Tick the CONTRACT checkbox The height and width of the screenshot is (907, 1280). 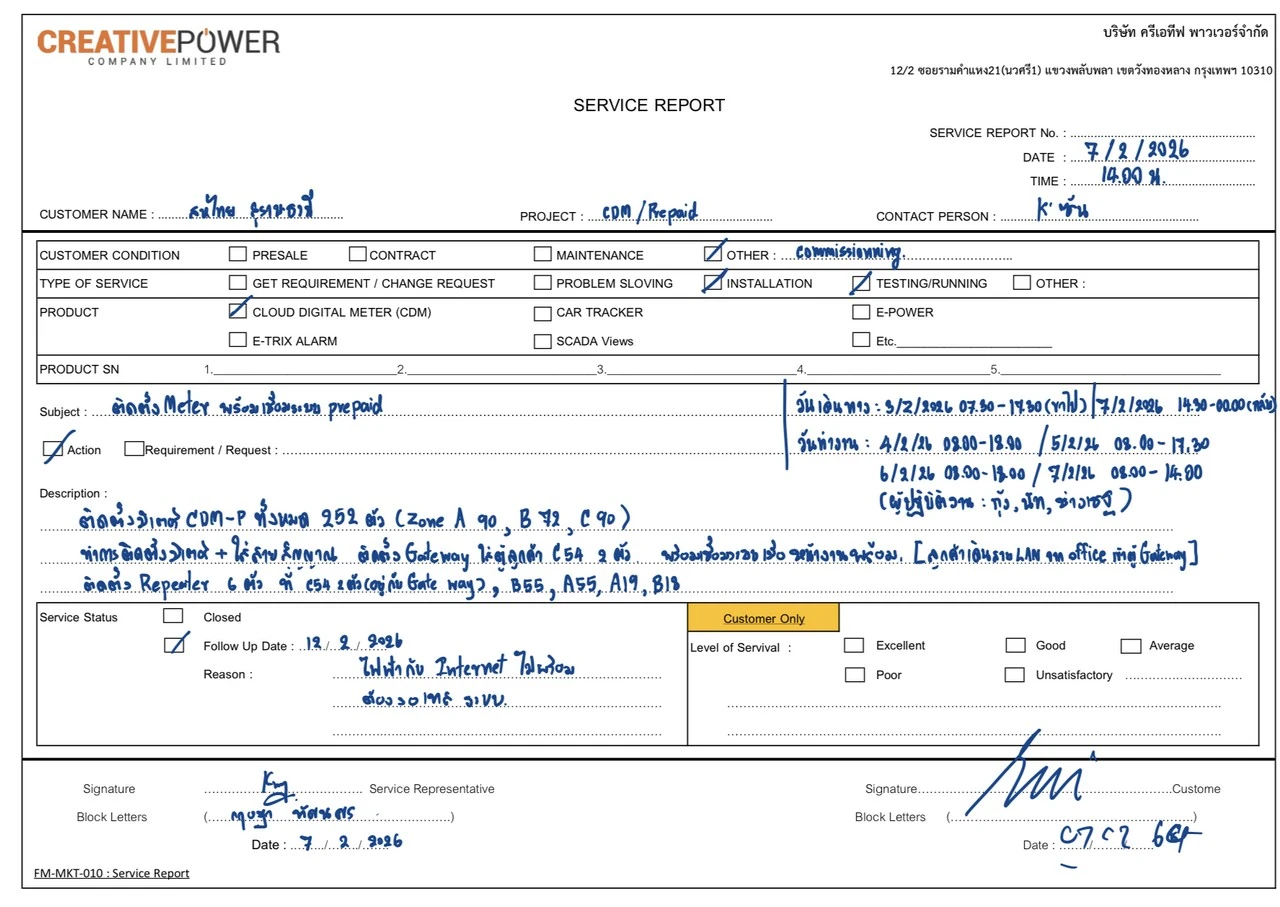357,254
